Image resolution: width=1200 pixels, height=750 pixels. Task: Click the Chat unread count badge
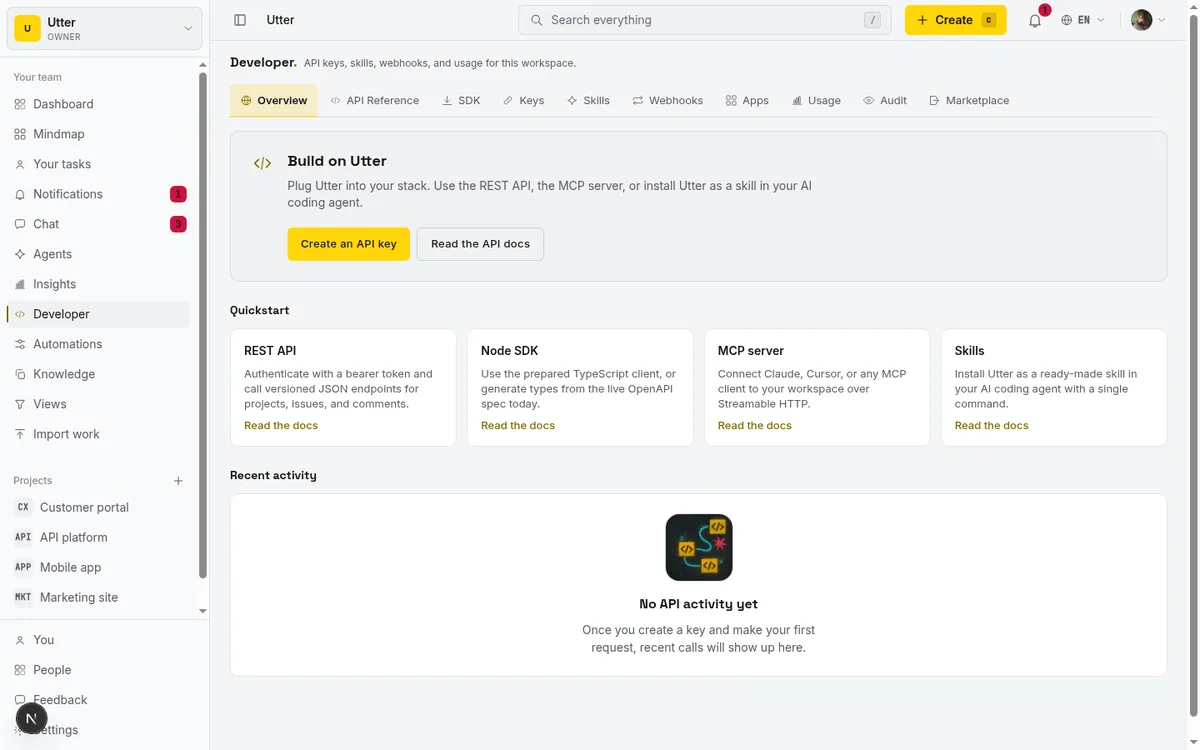(x=178, y=224)
